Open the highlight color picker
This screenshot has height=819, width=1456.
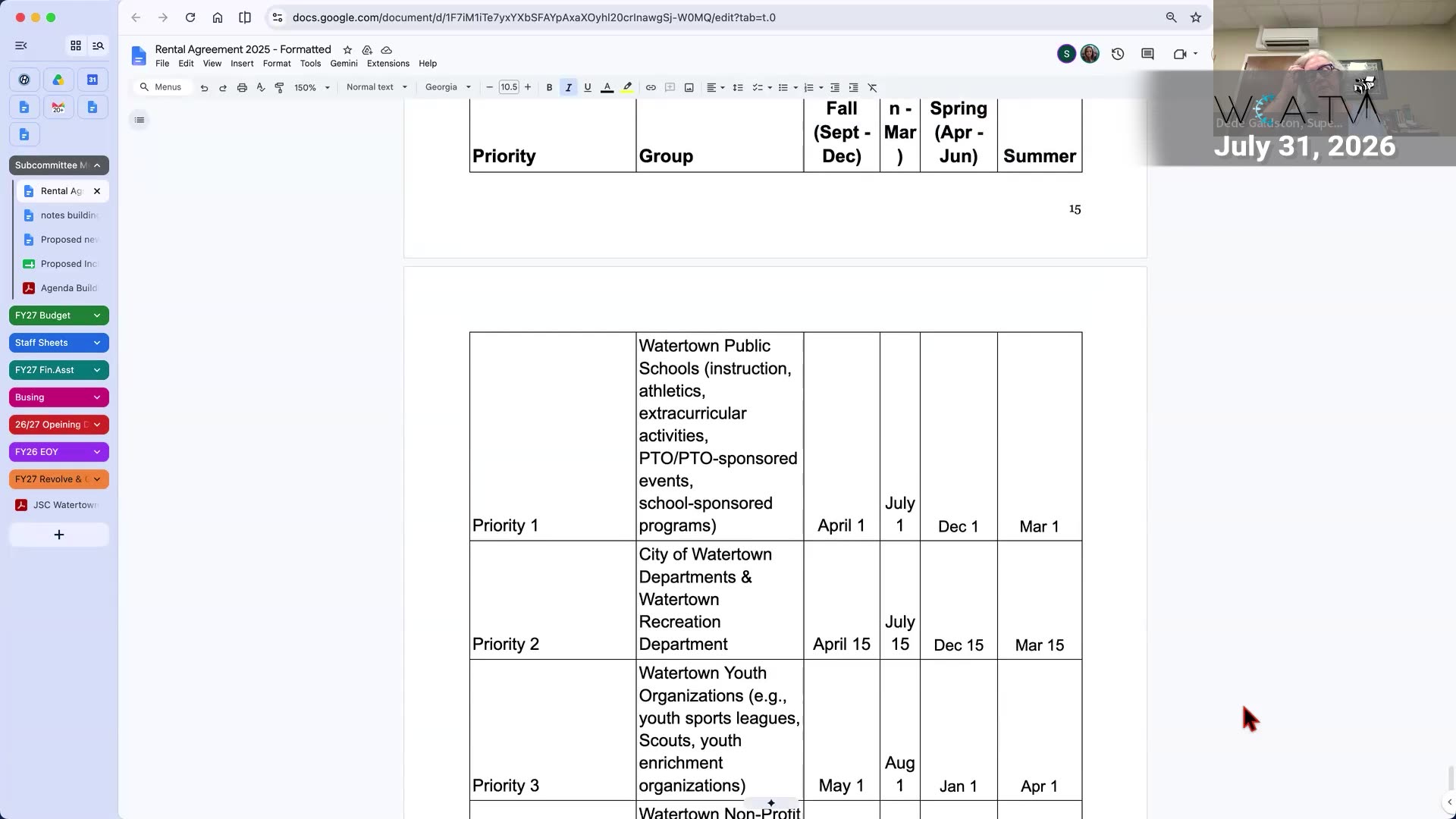(627, 88)
